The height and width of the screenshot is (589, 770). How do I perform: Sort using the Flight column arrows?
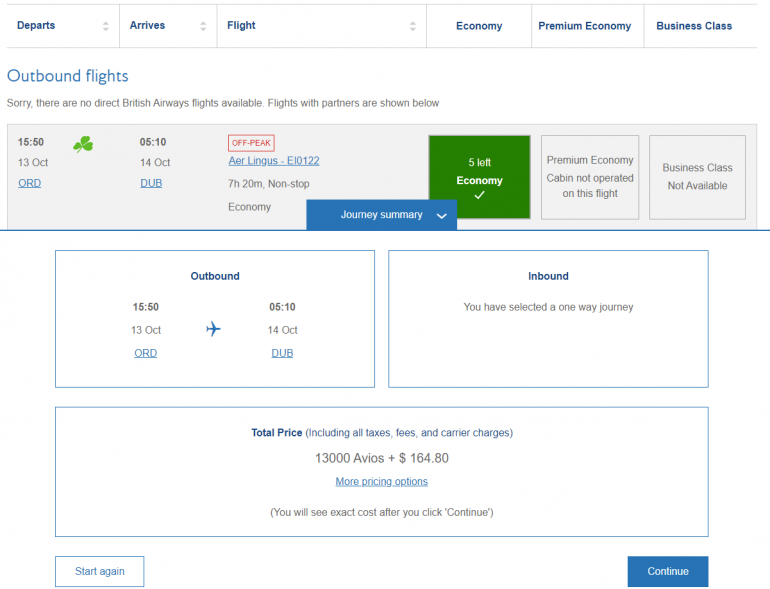(412, 26)
